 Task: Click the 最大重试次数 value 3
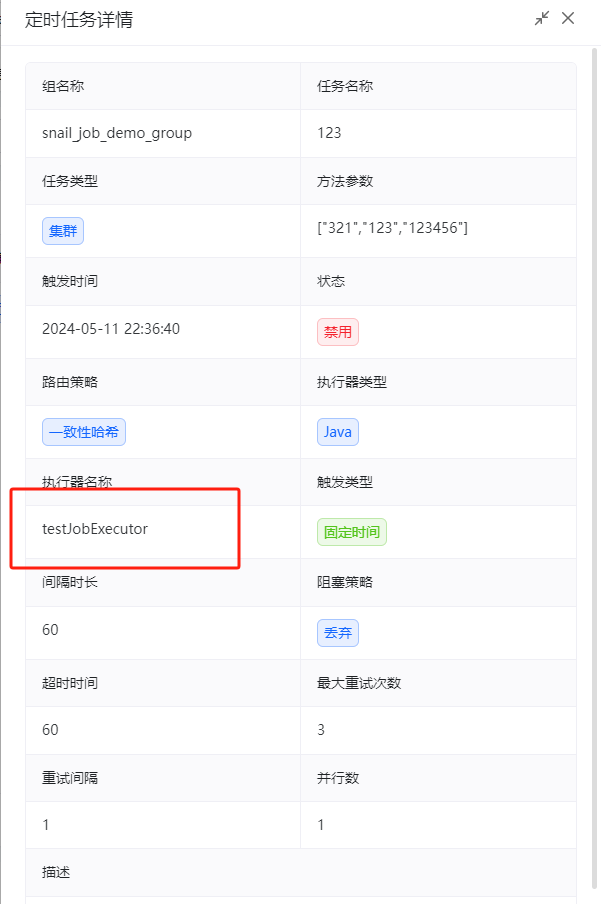pos(321,730)
